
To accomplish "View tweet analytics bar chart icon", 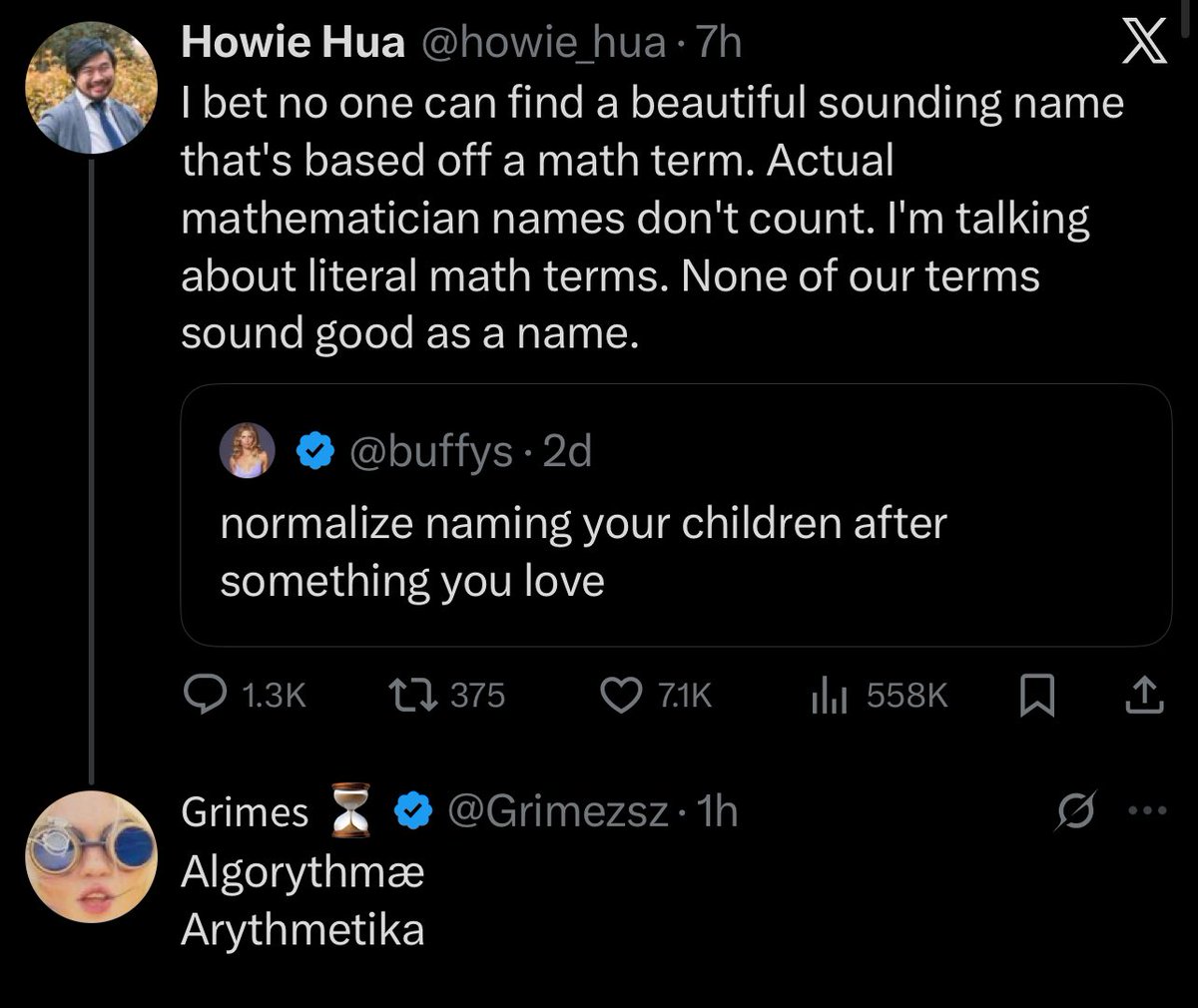I will (x=827, y=694).
